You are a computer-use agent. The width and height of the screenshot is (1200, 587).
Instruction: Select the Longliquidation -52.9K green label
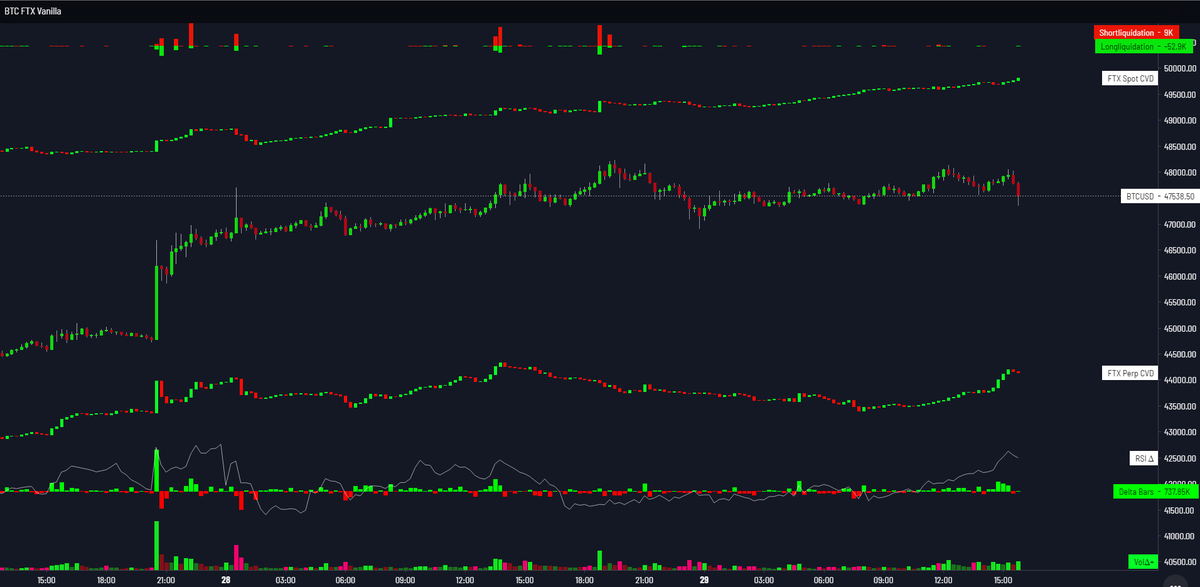pyautogui.click(x=1143, y=46)
